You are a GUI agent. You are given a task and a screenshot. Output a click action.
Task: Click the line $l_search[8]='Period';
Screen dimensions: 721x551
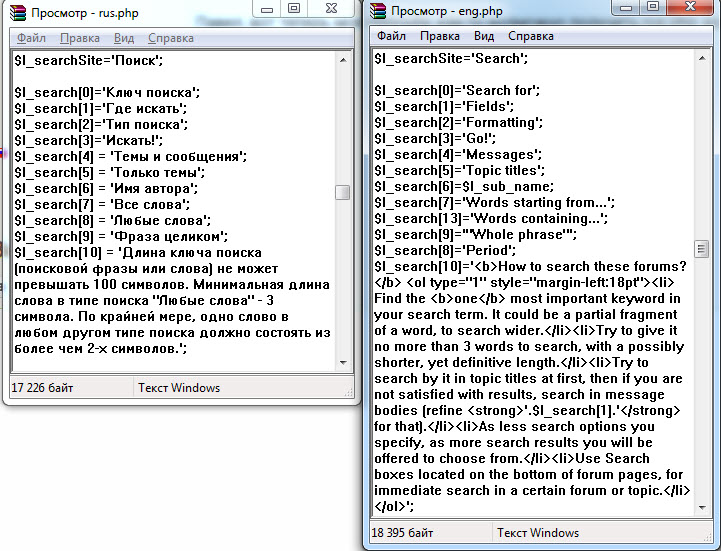[x=445, y=251]
